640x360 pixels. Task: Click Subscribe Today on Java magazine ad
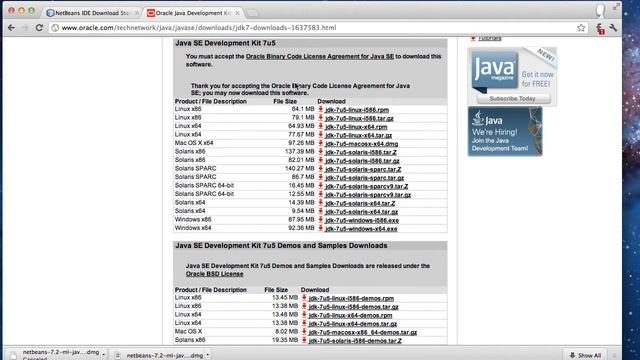[x=513, y=98]
